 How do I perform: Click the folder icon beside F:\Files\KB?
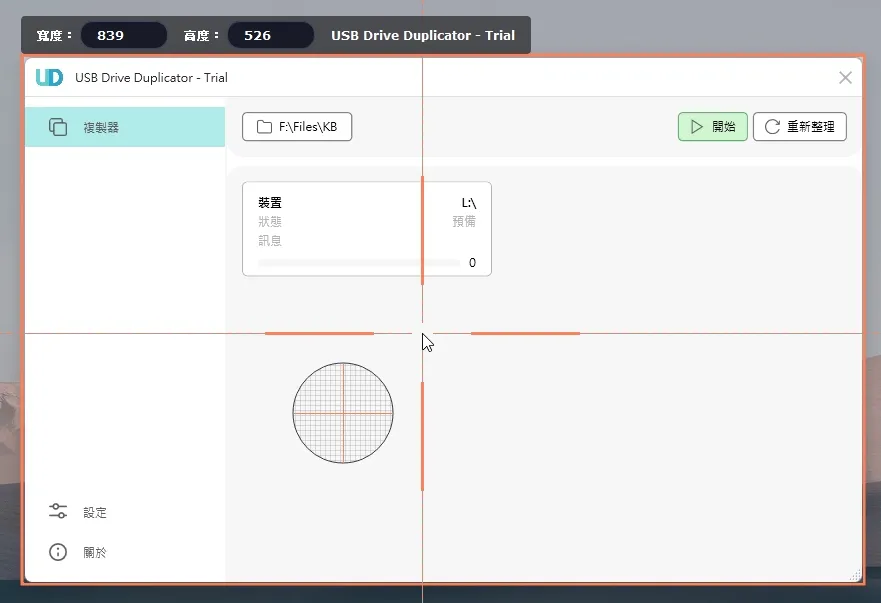(264, 127)
